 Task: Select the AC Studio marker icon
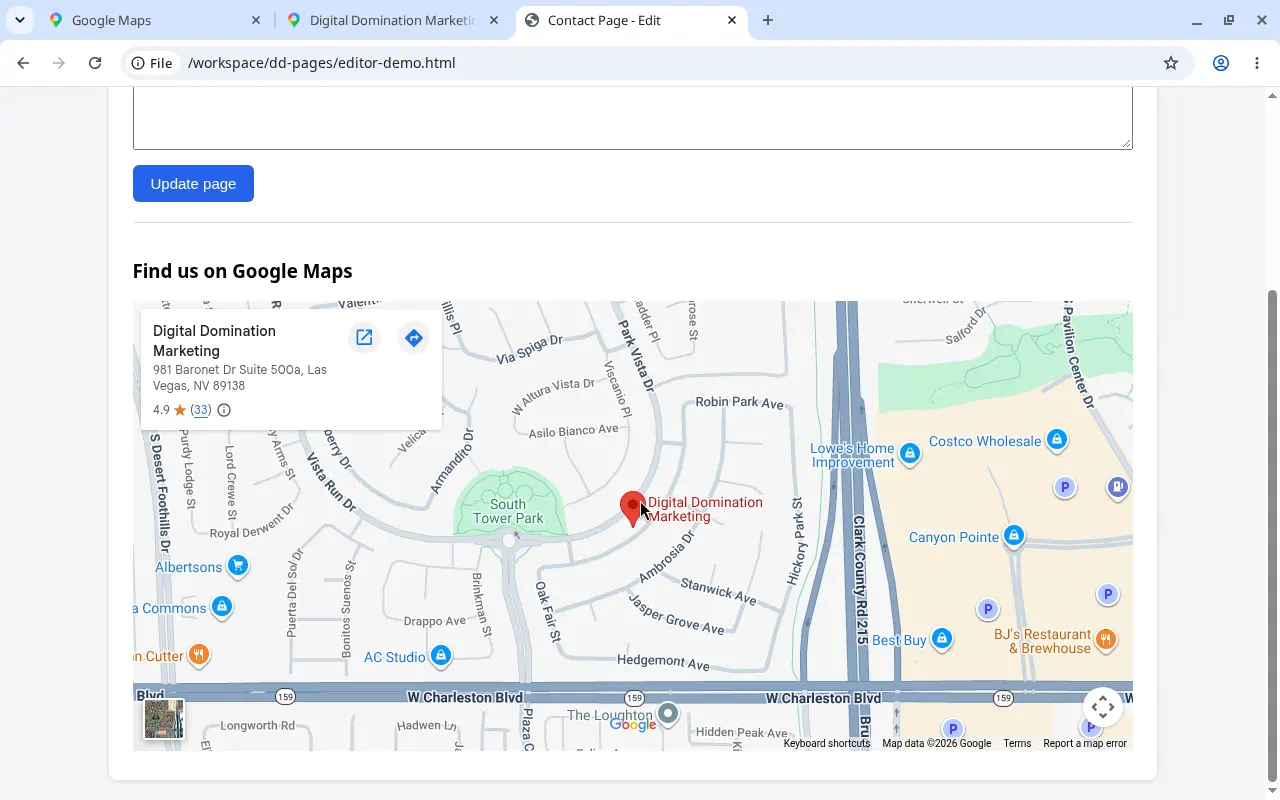pos(440,656)
